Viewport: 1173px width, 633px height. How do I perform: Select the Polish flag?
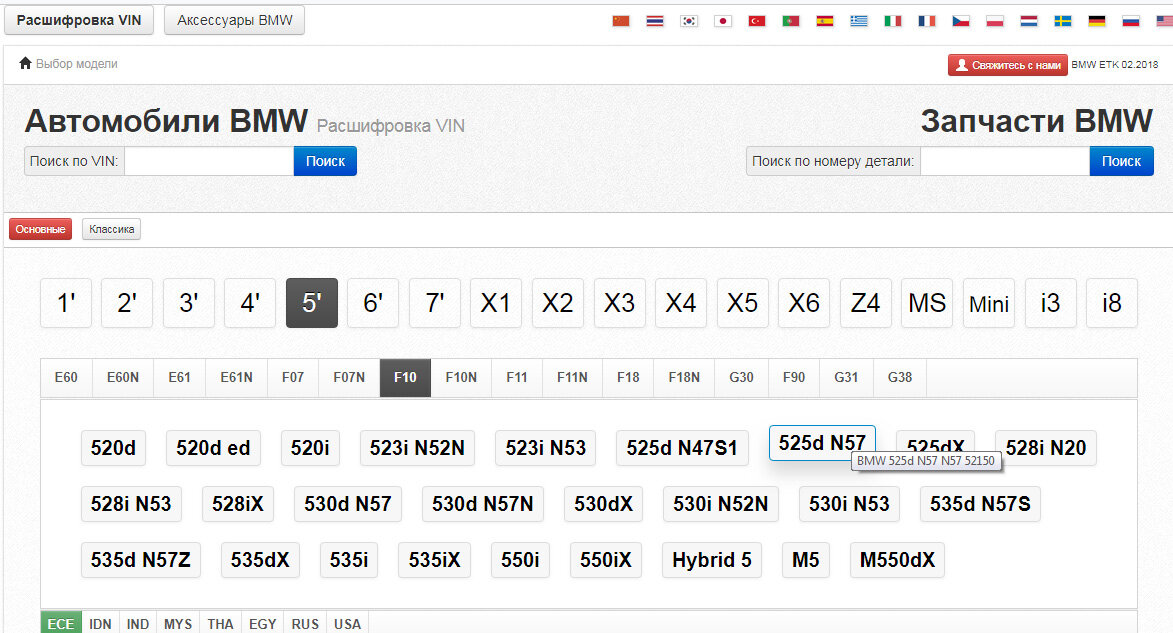click(995, 21)
